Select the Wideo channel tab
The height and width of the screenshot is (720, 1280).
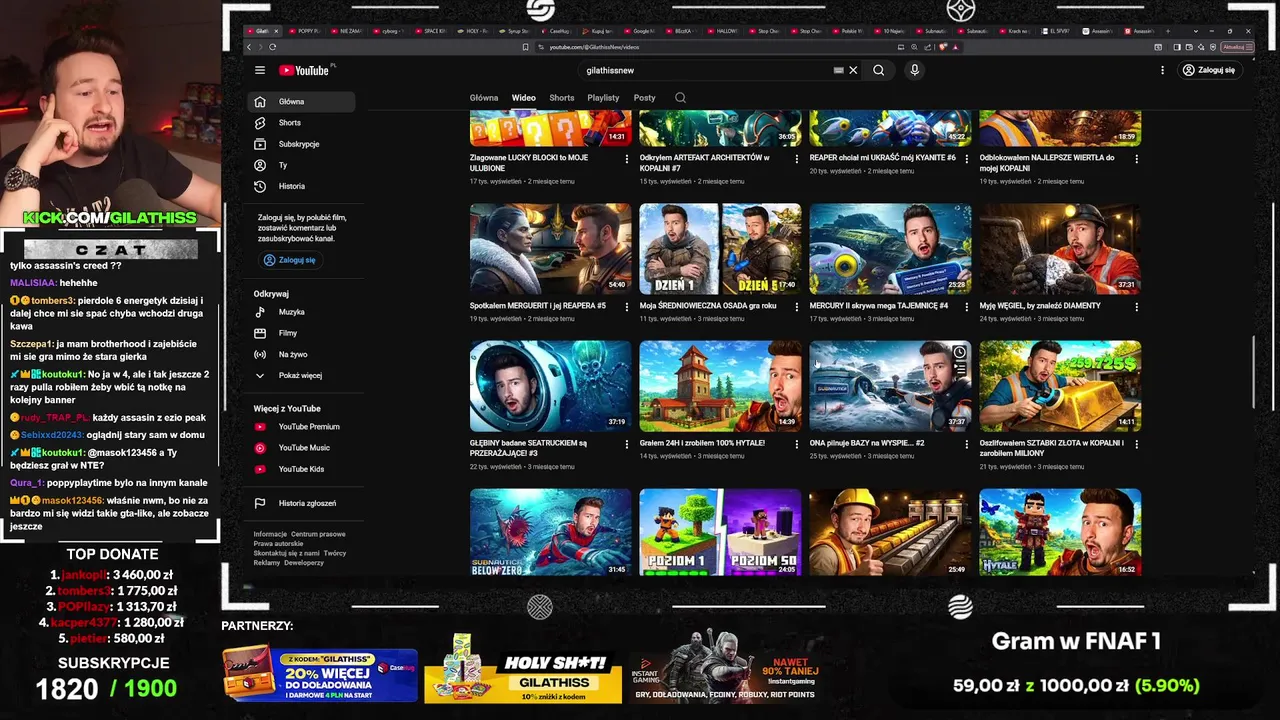(x=524, y=98)
